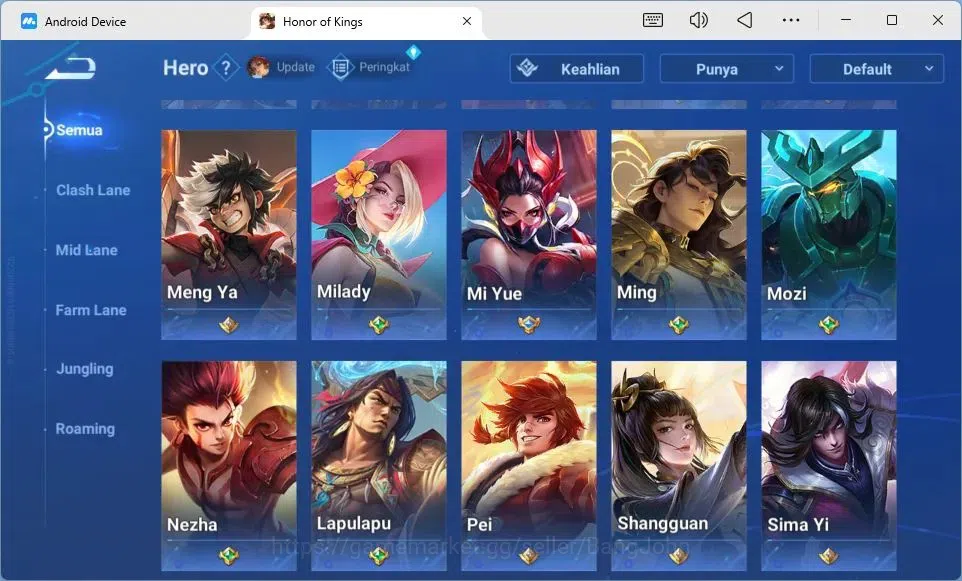Open the Punya filter dropdown
Viewport: 962px width, 581px height.
point(726,69)
